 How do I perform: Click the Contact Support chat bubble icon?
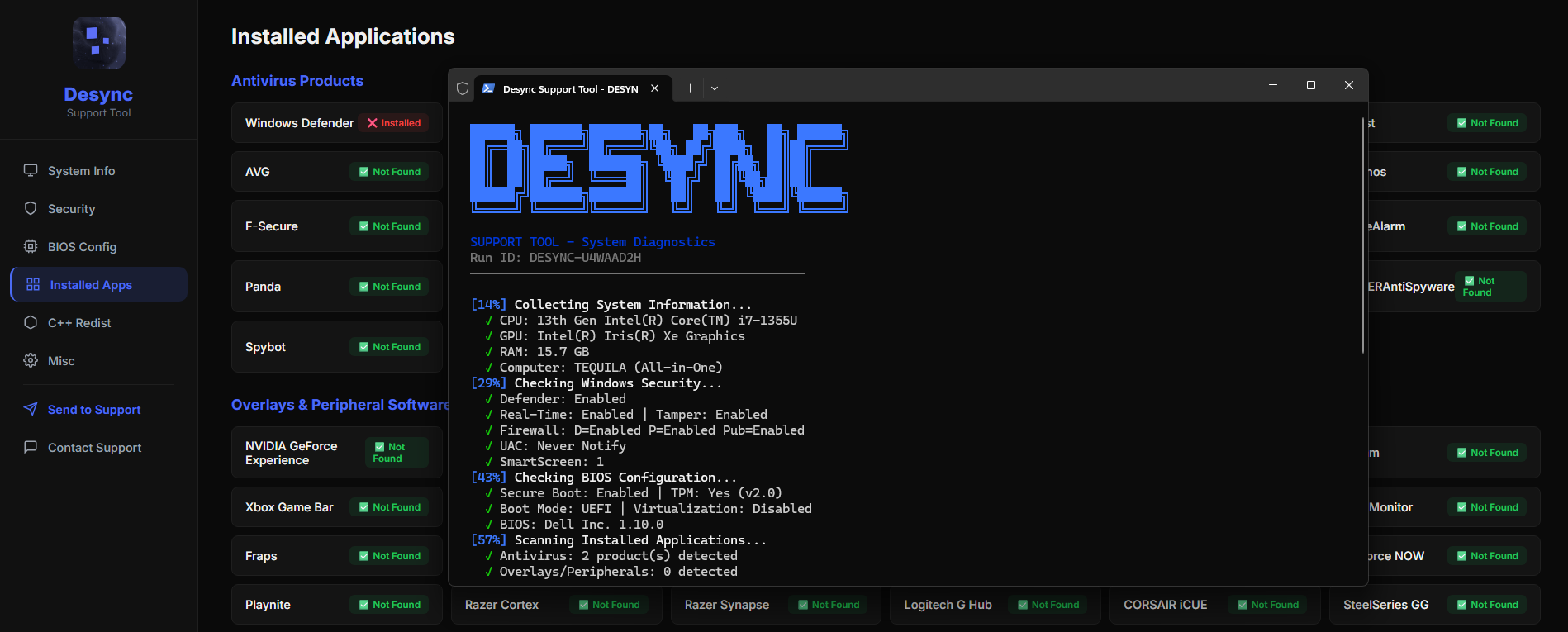tap(31, 447)
